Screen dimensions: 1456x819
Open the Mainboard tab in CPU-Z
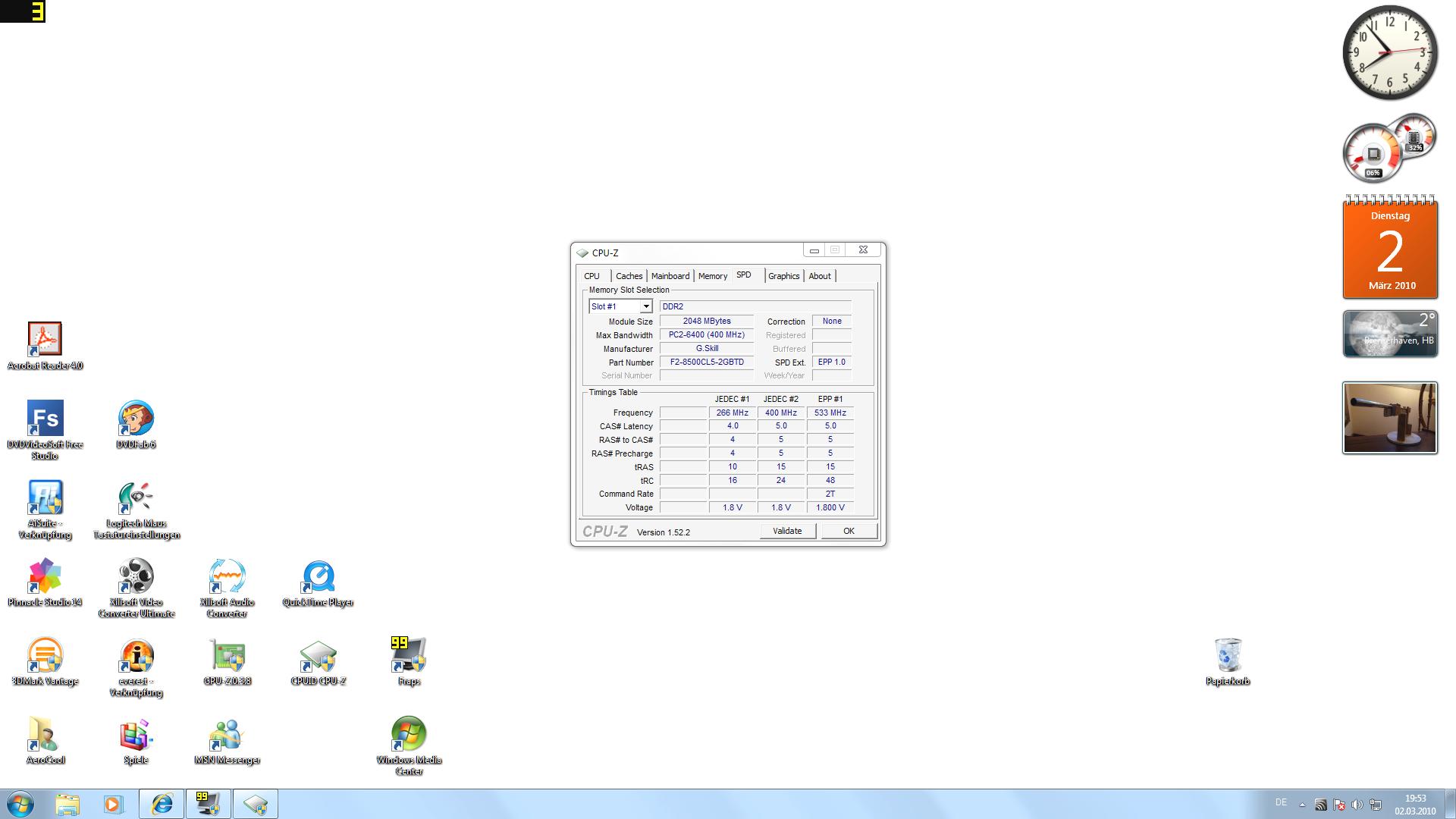(x=670, y=276)
